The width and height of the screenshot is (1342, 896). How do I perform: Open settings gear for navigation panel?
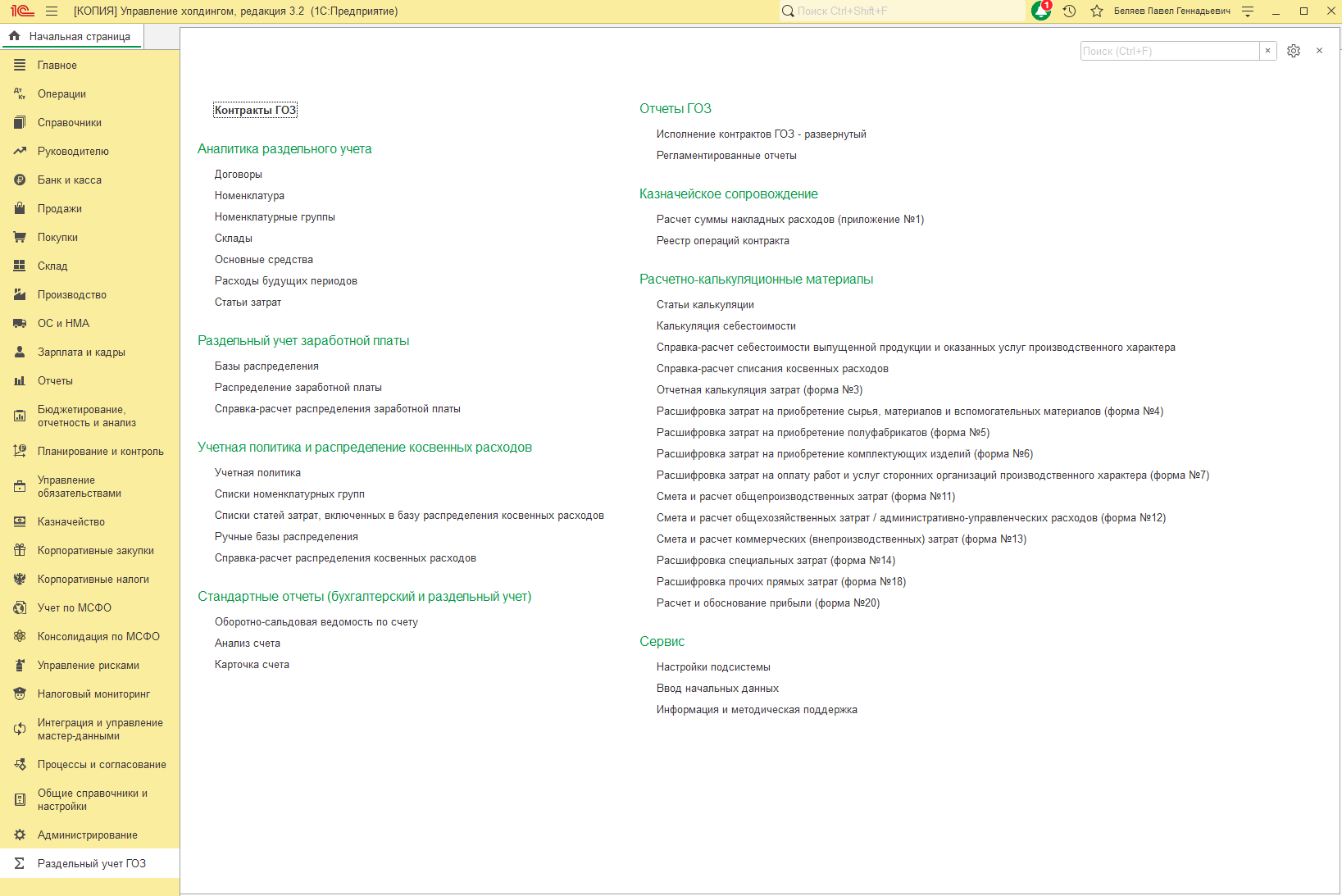coord(1294,51)
